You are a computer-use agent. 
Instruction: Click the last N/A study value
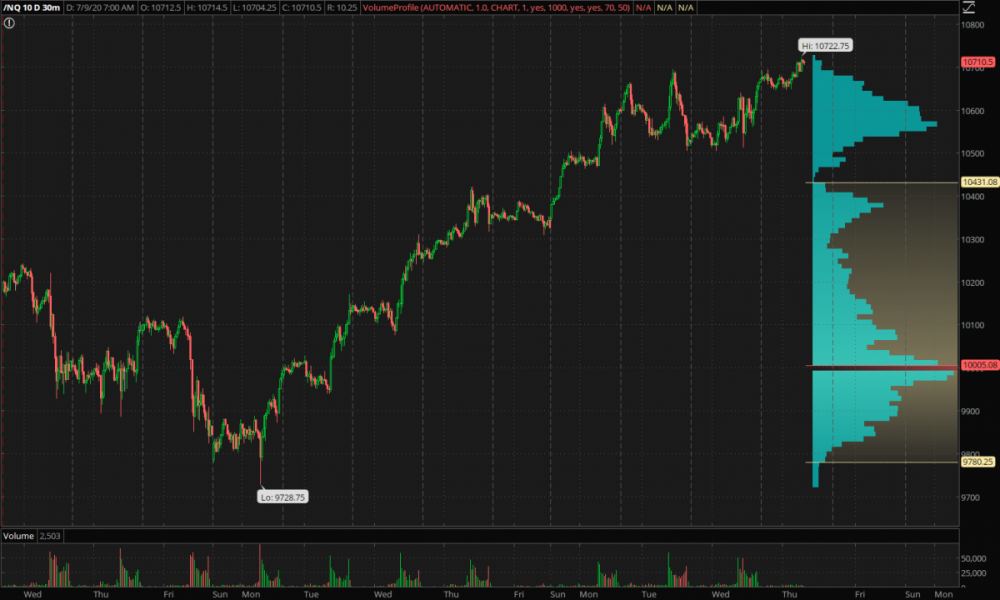point(687,7)
